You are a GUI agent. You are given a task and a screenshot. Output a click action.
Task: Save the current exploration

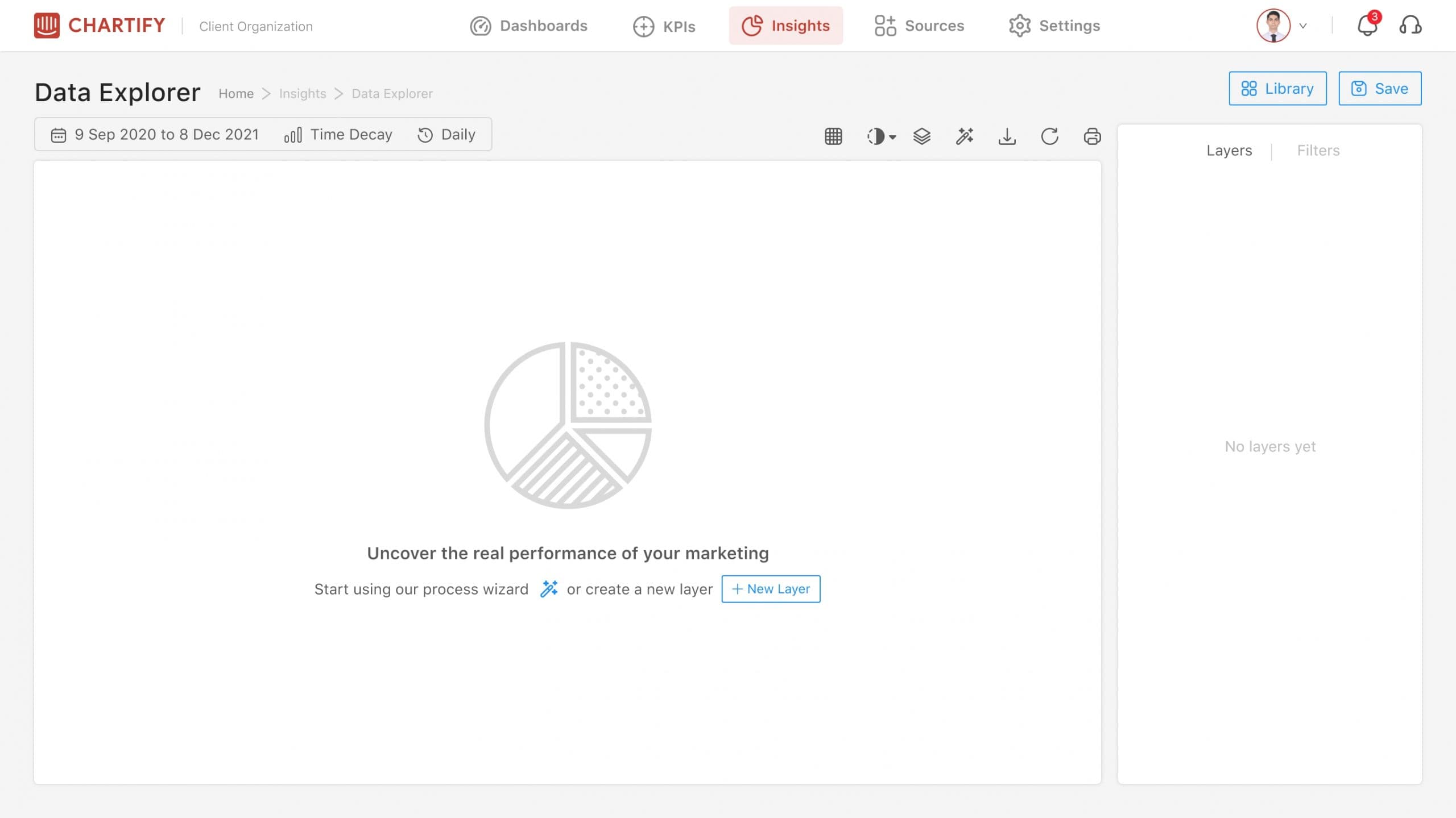[x=1380, y=88]
